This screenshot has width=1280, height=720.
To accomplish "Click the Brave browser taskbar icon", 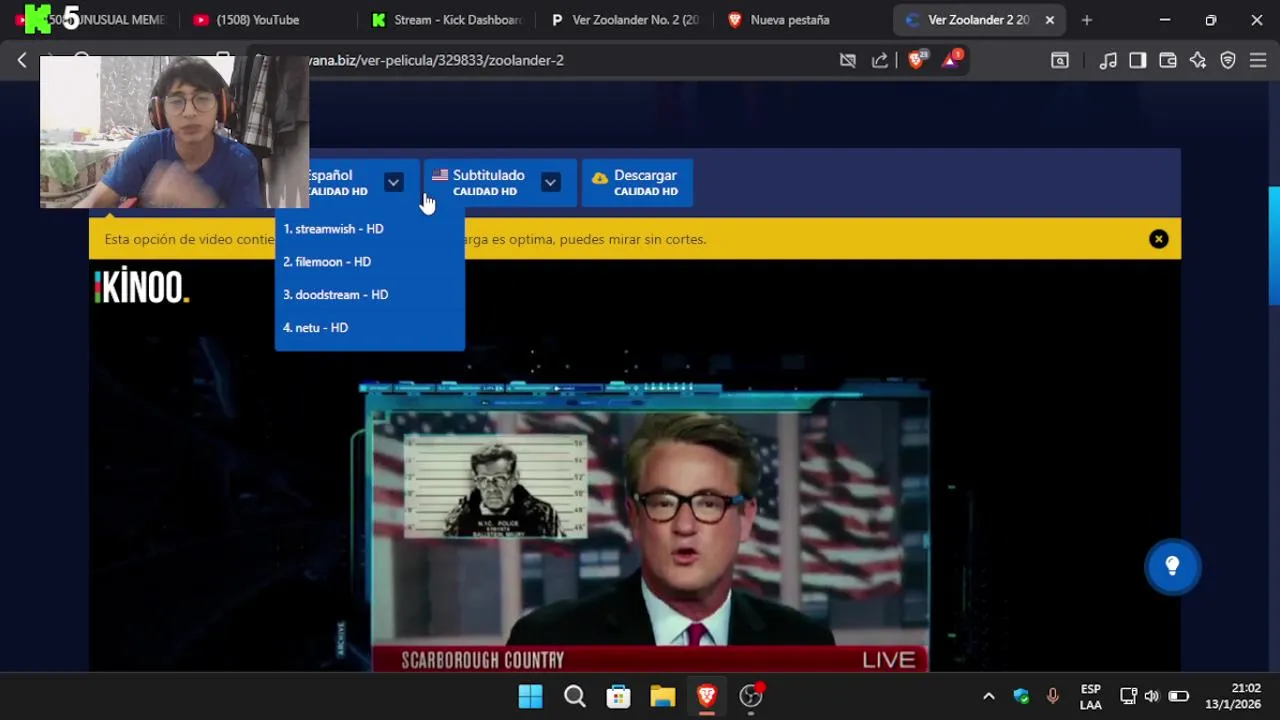I will 707,696.
